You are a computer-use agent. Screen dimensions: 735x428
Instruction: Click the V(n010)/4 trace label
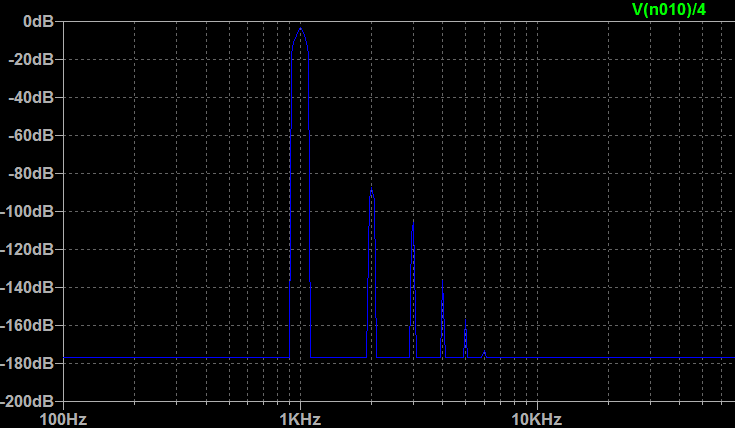pyautogui.click(x=669, y=9)
